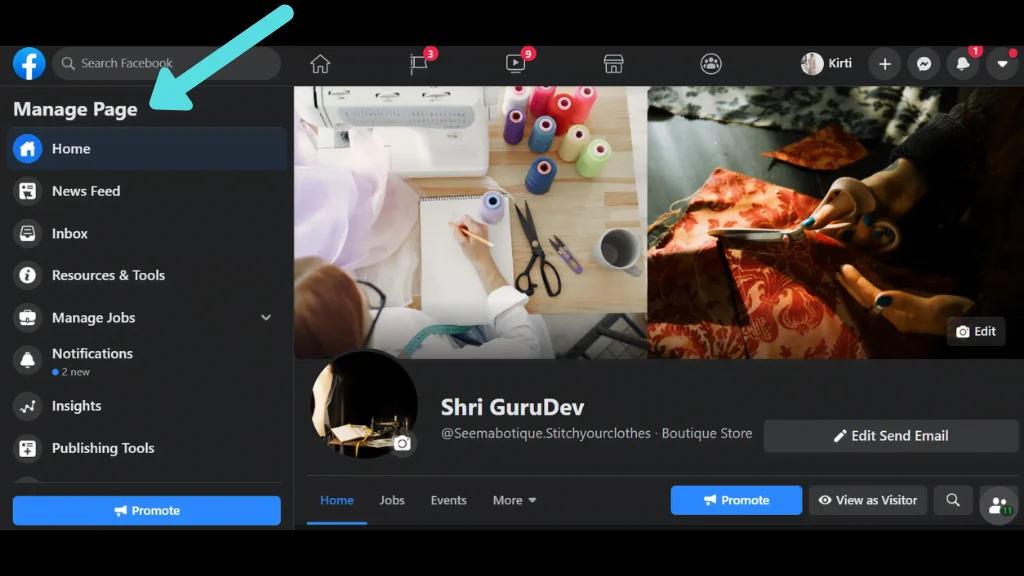Select Home in Manage Page sidebar
Viewport: 1024px width, 576px height.
[x=147, y=149]
